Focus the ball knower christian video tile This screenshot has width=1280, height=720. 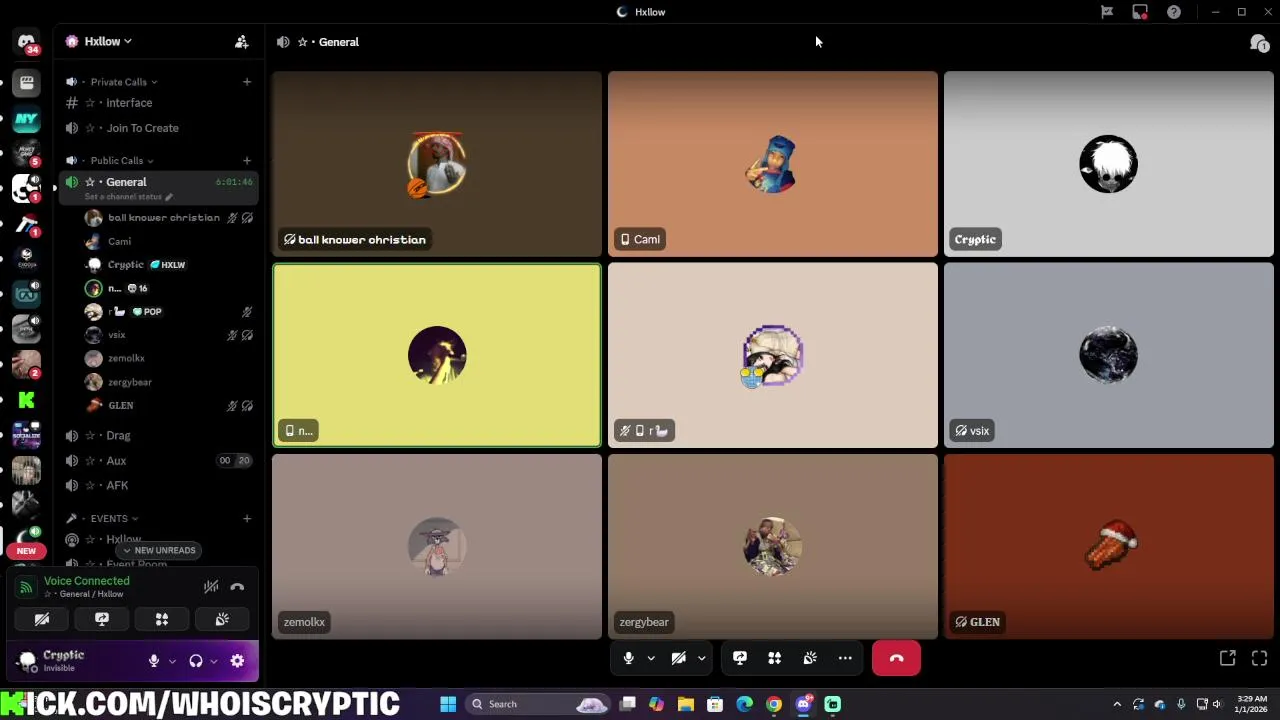point(437,164)
